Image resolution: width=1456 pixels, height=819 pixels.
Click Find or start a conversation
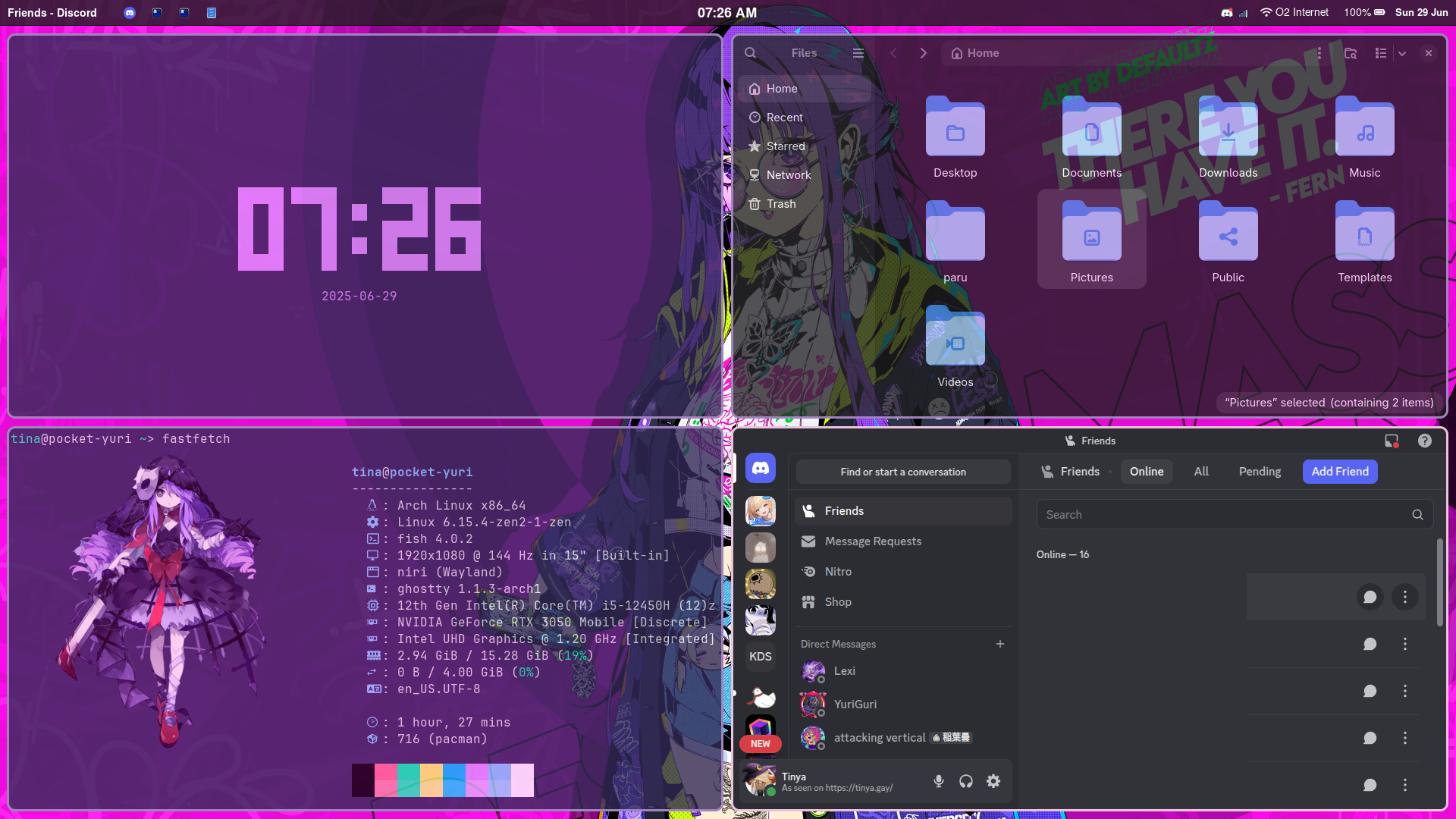(x=902, y=472)
